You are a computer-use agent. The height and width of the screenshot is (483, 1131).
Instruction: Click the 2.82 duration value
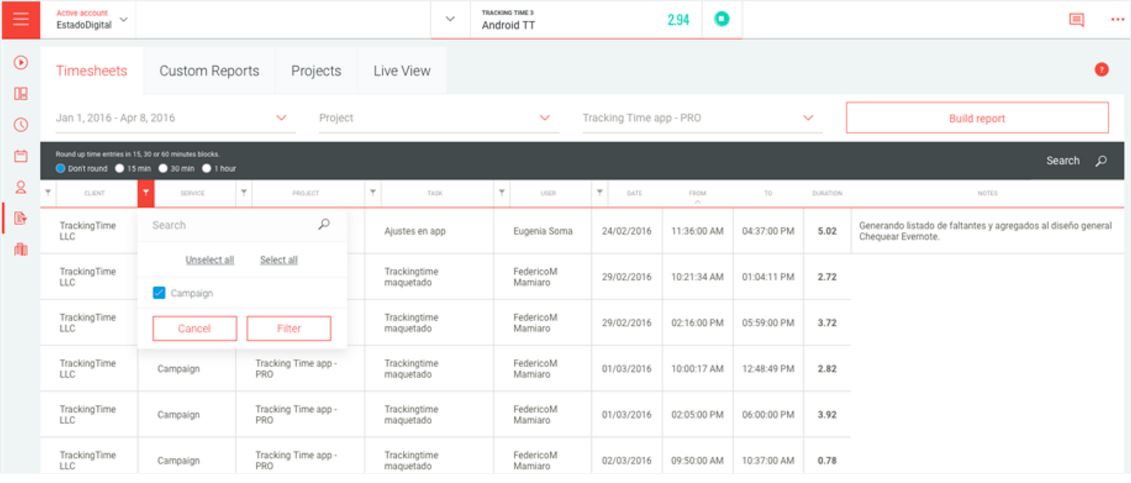coord(827,368)
